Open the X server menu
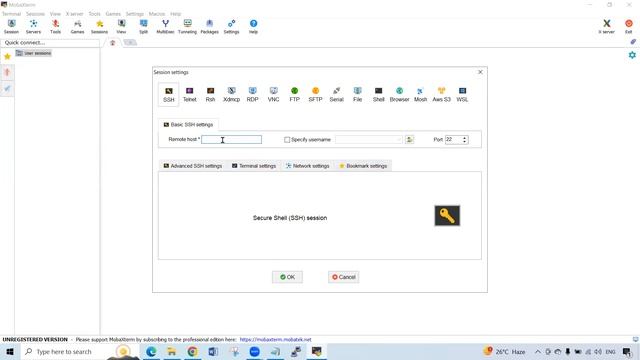This screenshot has width=640, height=360. point(75,14)
